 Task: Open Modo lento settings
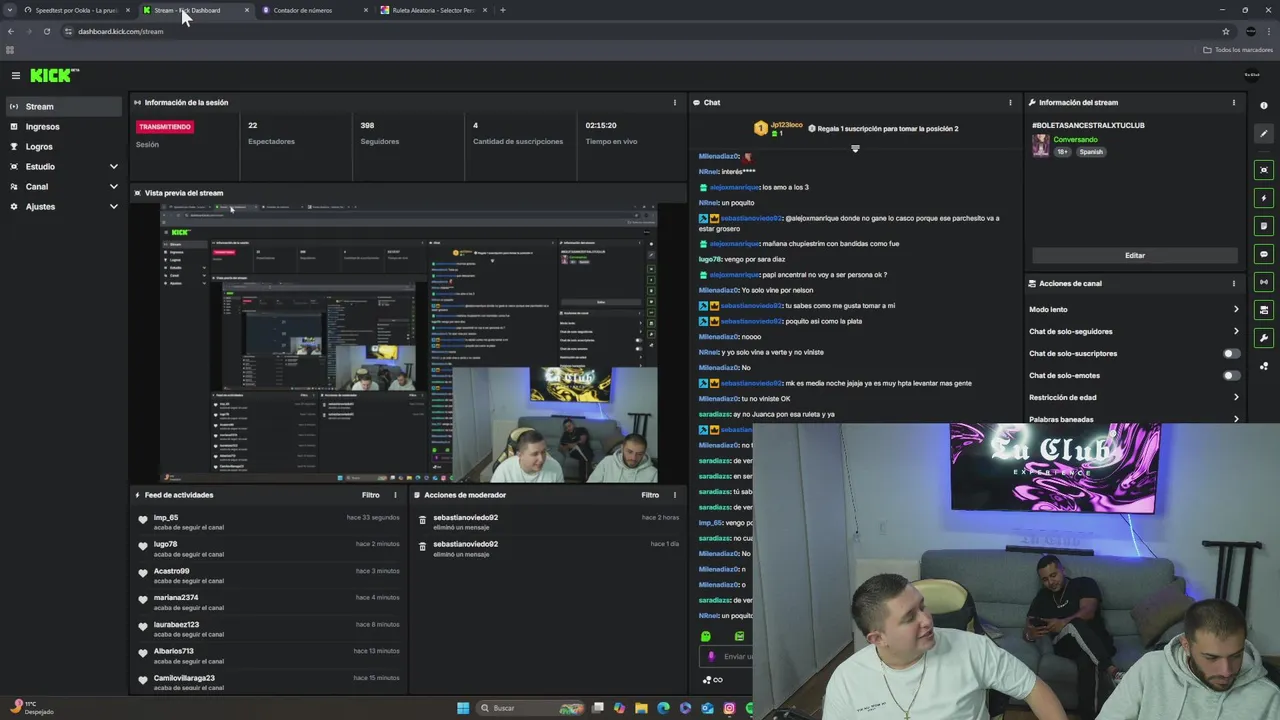click(1134, 309)
